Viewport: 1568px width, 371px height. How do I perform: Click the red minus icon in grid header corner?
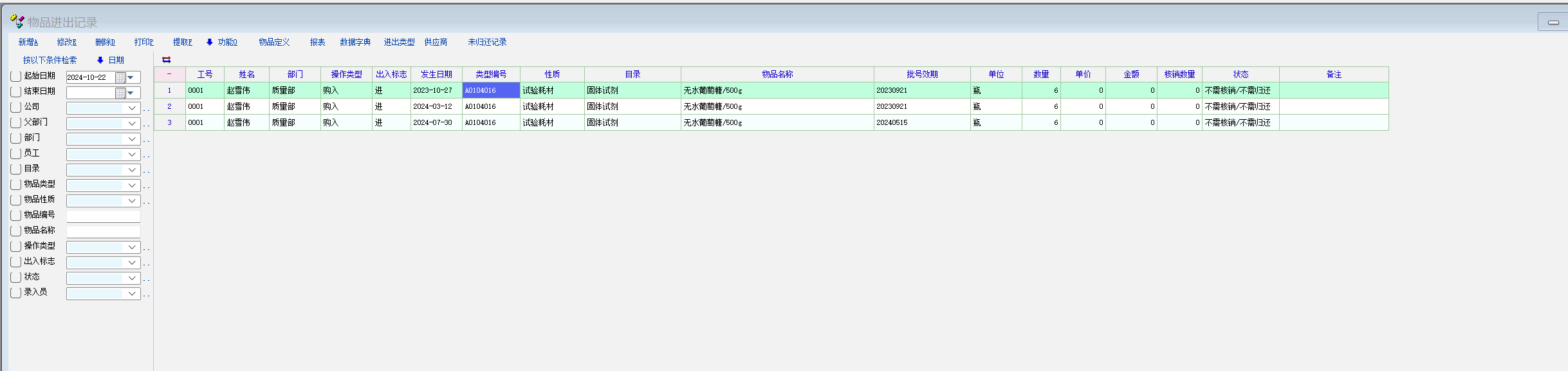[x=169, y=74]
